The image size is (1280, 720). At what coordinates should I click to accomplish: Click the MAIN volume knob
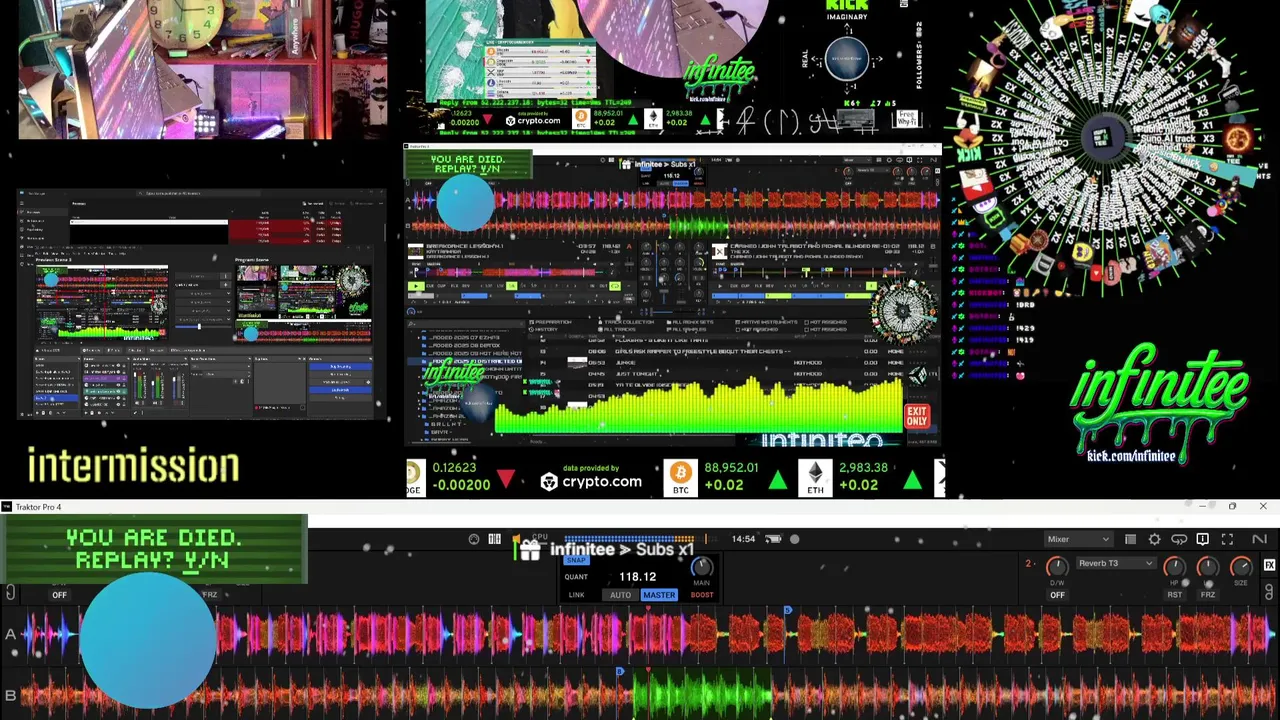pos(702,566)
